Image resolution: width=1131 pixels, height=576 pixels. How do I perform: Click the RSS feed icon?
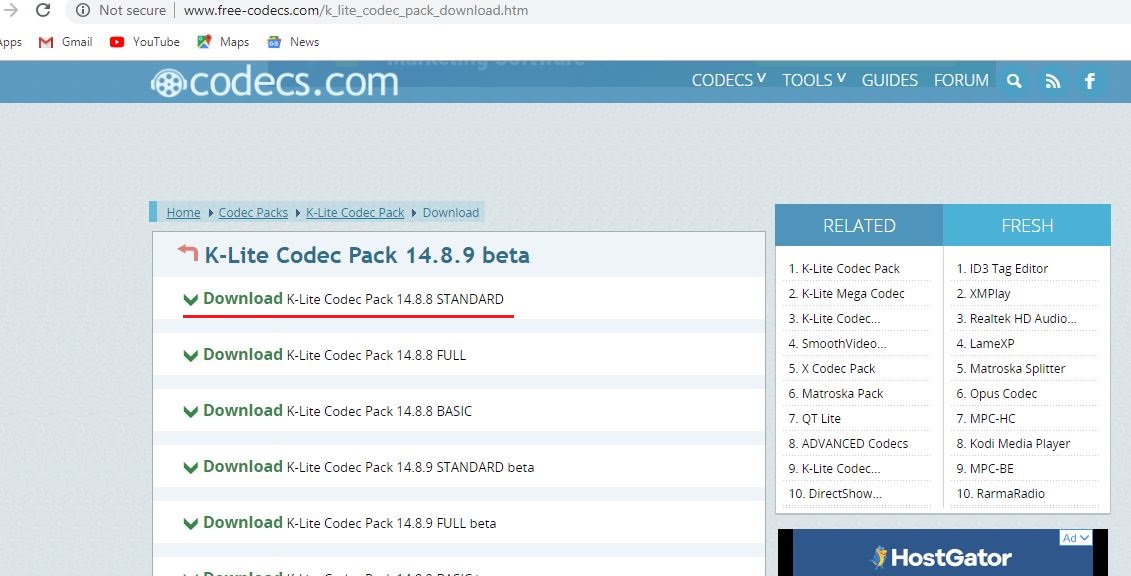pyautogui.click(x=1052, y=81)
